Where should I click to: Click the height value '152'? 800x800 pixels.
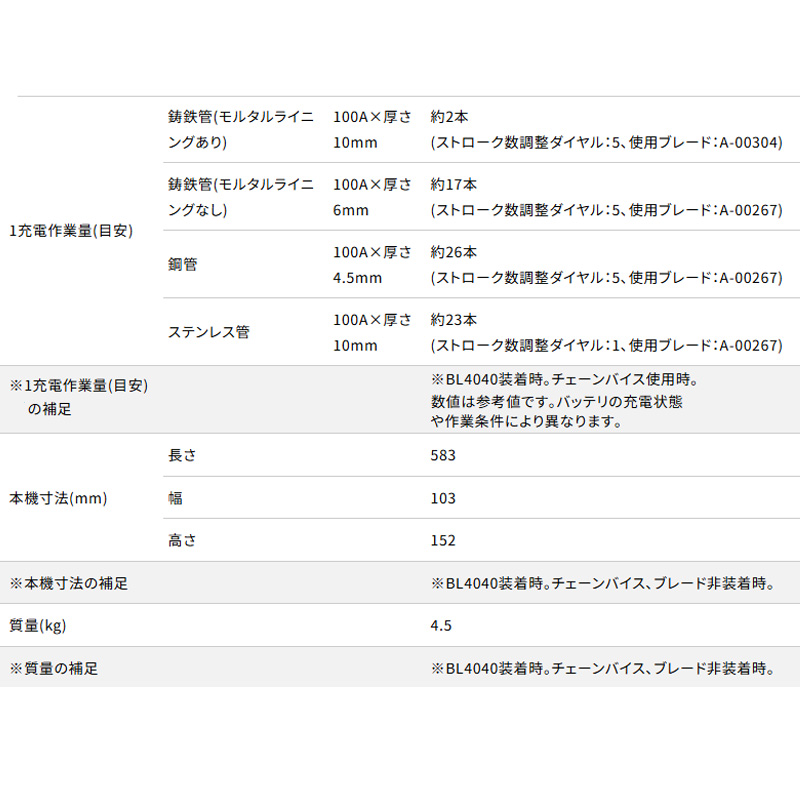tap(443, 540)
